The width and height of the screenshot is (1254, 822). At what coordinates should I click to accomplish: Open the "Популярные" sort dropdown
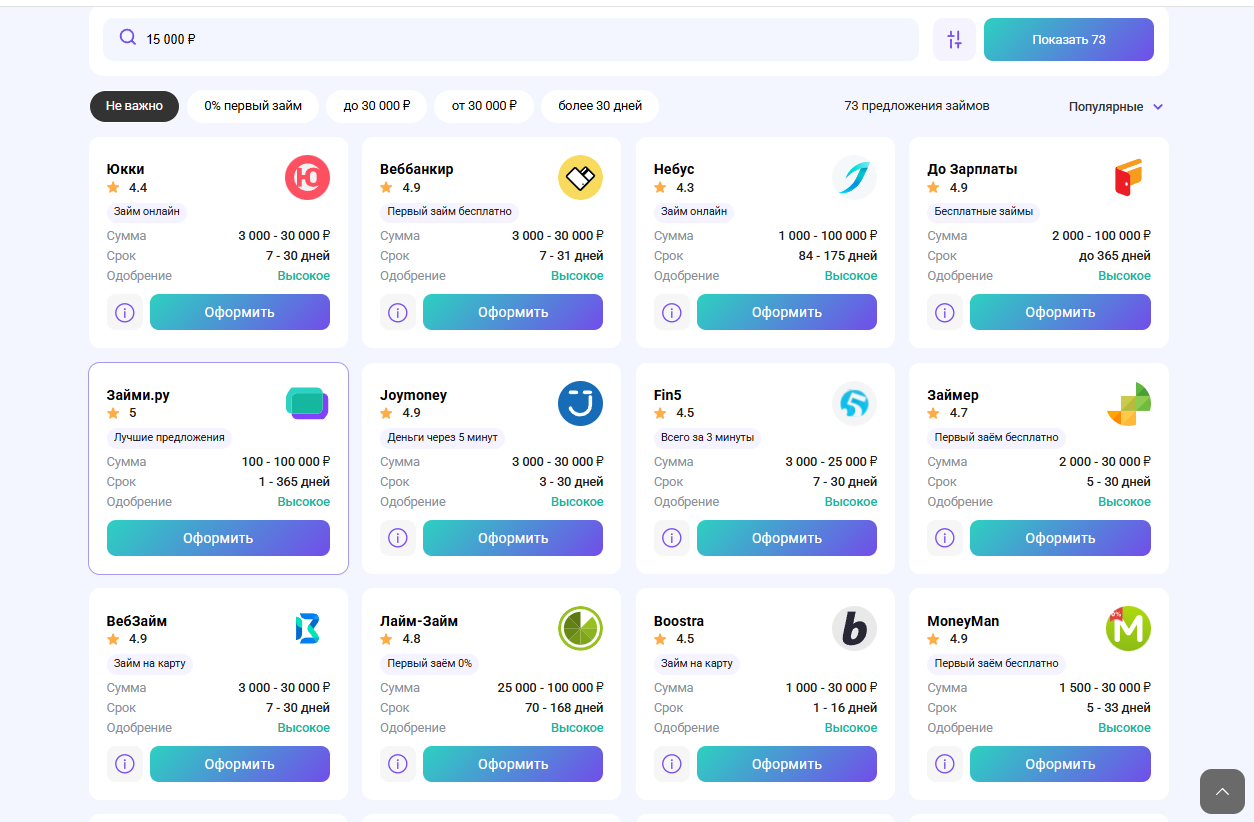click(x=1105, y=107)
